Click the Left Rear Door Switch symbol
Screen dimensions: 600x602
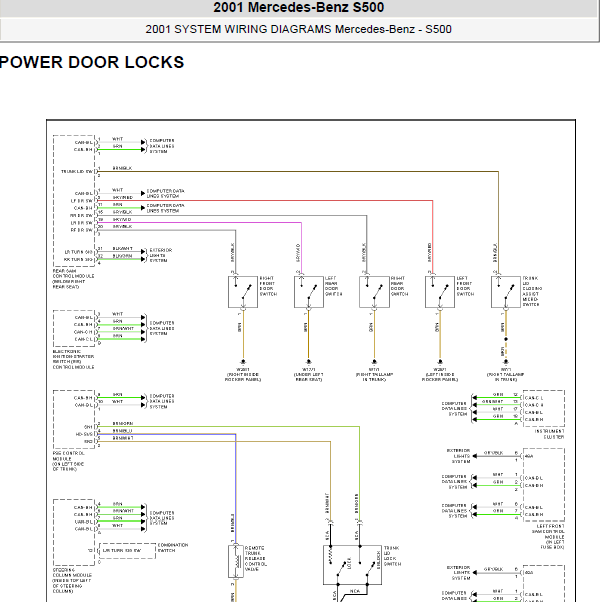coord(309,292)
